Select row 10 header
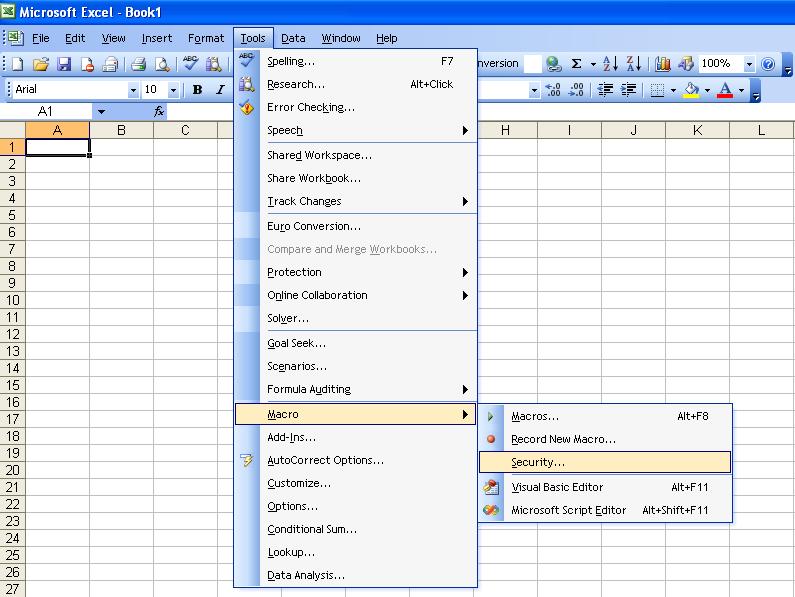 [x=12, y=300]
